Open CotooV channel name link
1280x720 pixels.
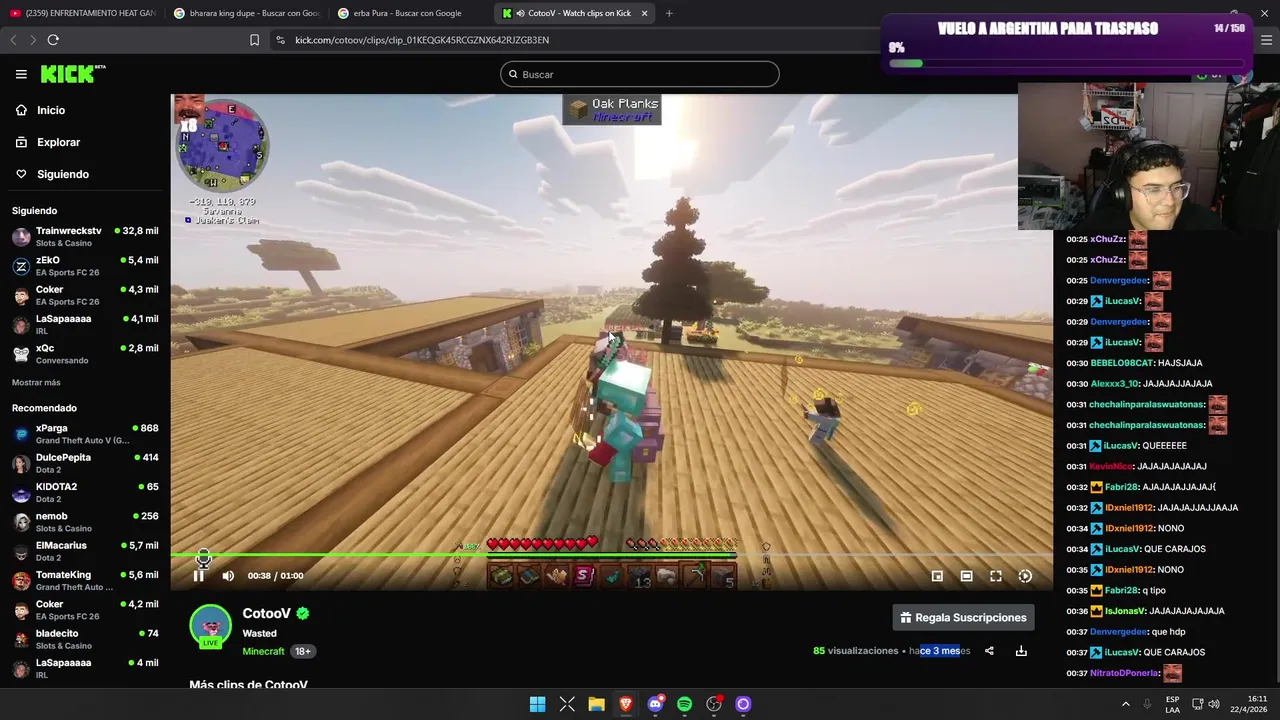coord(266,614)
